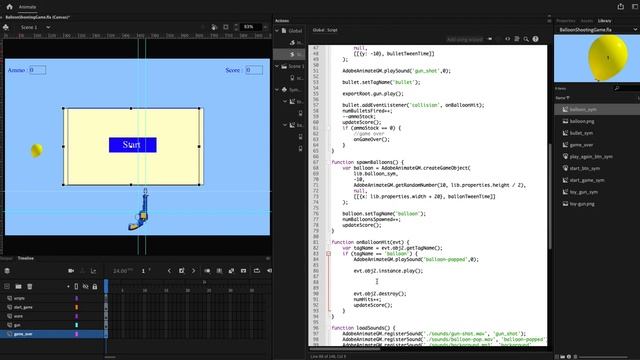Go to next keyframe arrow
Viewport: 640px width, 360px height.
click(193, 271)
